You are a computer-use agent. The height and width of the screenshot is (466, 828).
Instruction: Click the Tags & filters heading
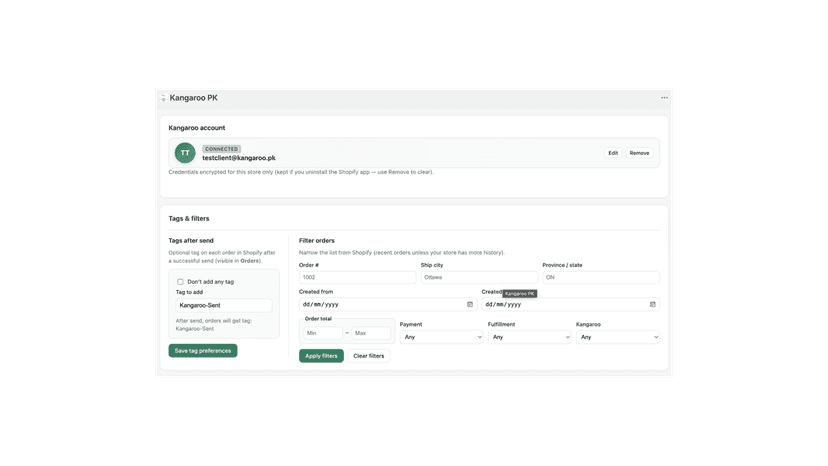189,218
